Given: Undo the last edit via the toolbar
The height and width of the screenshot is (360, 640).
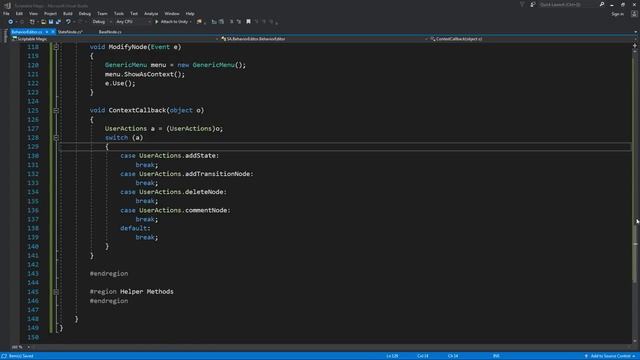Looking at the screenshot, I should tap(68, 22).
